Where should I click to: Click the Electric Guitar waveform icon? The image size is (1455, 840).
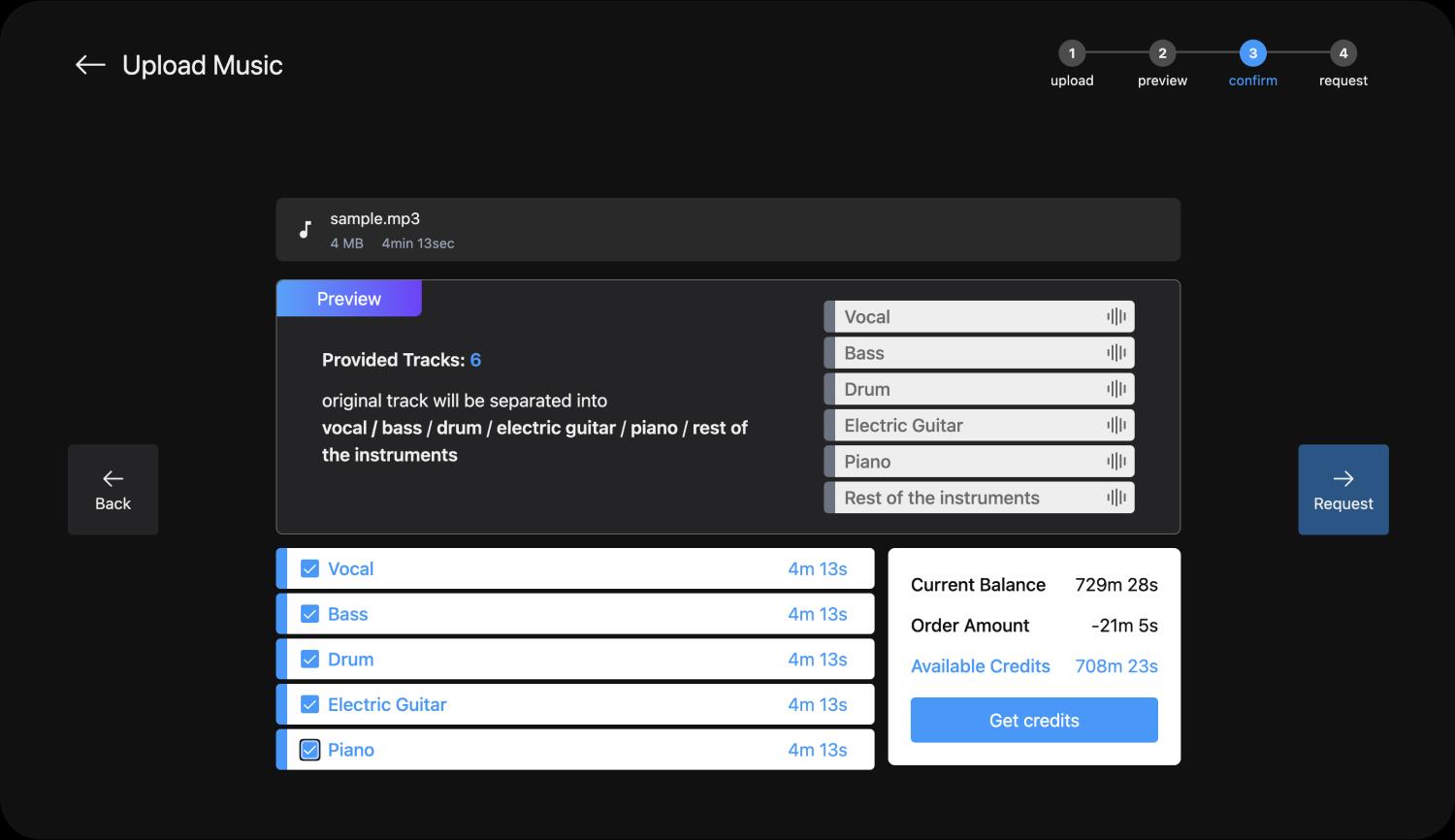click(1116, 425)
